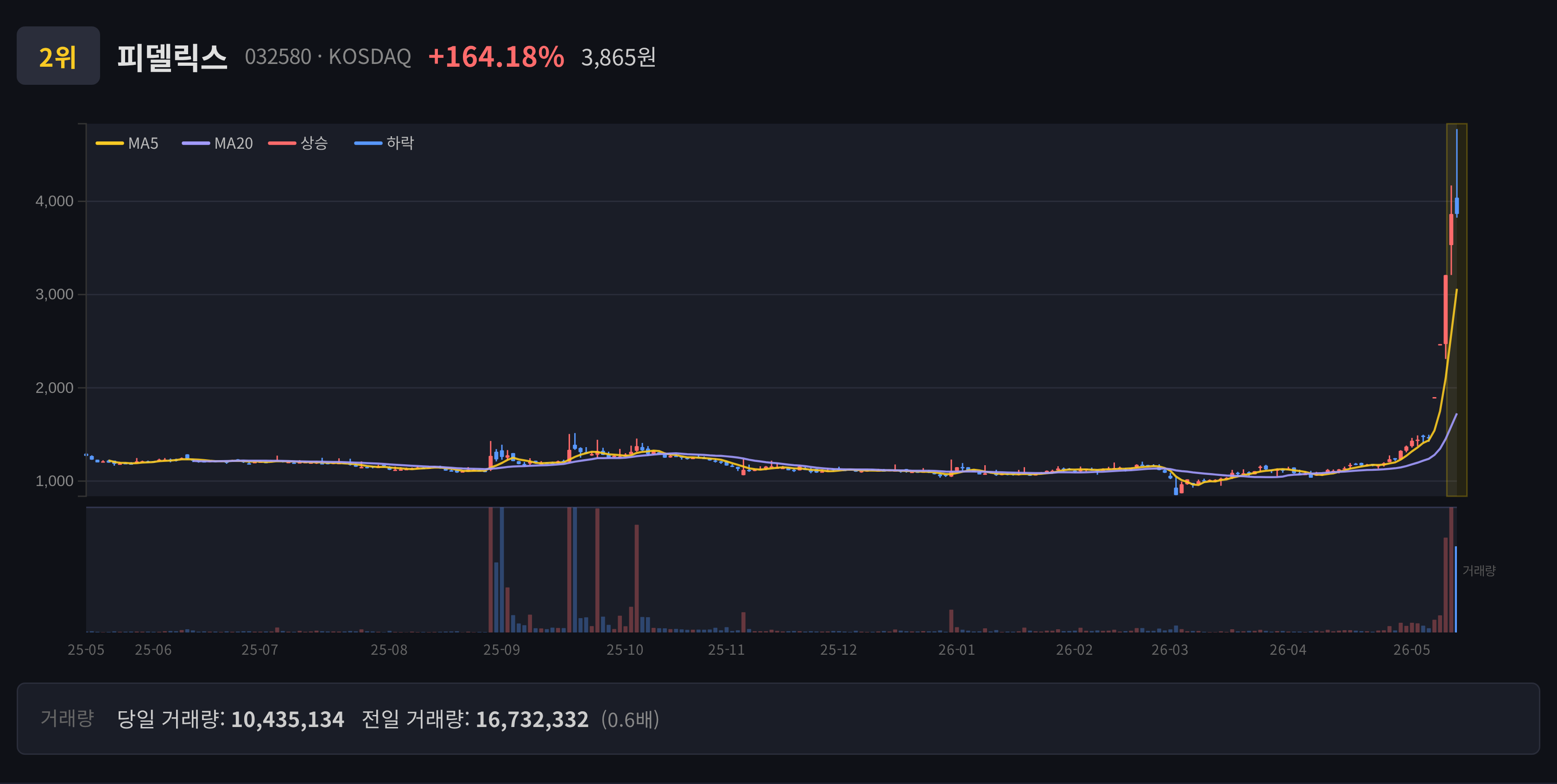Click the blue 하락 legend line swatch
Image resolution: width=1557 pixels, height=784 pixels.
click(368, 143)
